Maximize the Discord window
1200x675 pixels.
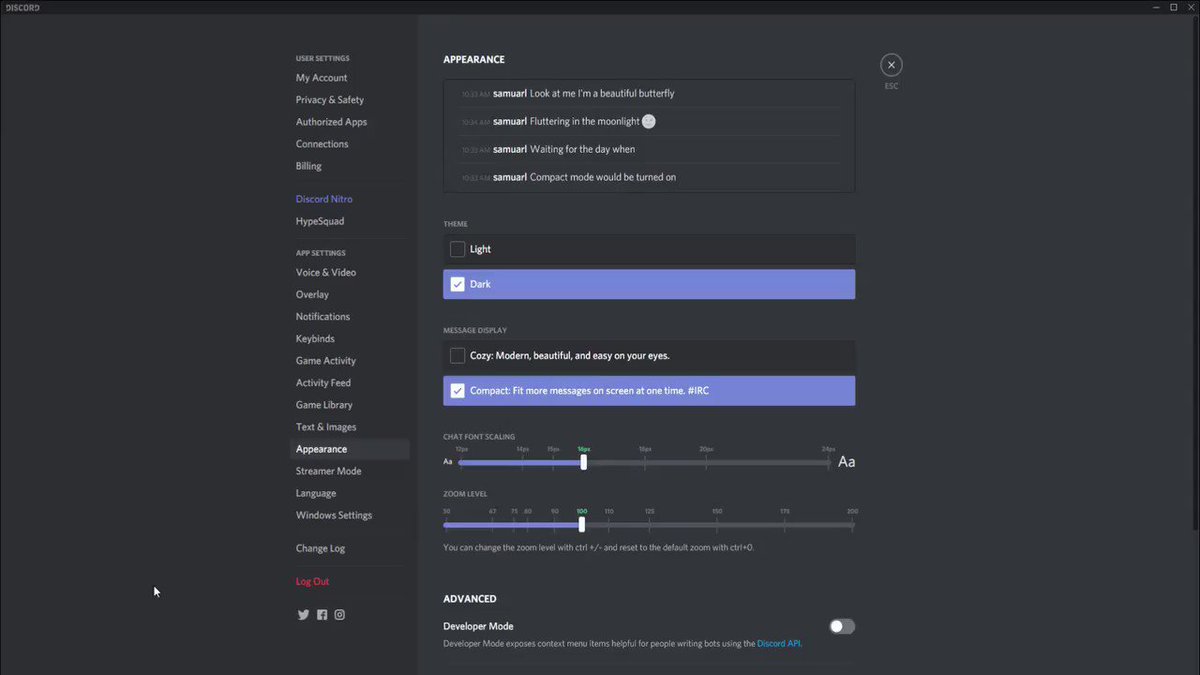point(1173,7)
